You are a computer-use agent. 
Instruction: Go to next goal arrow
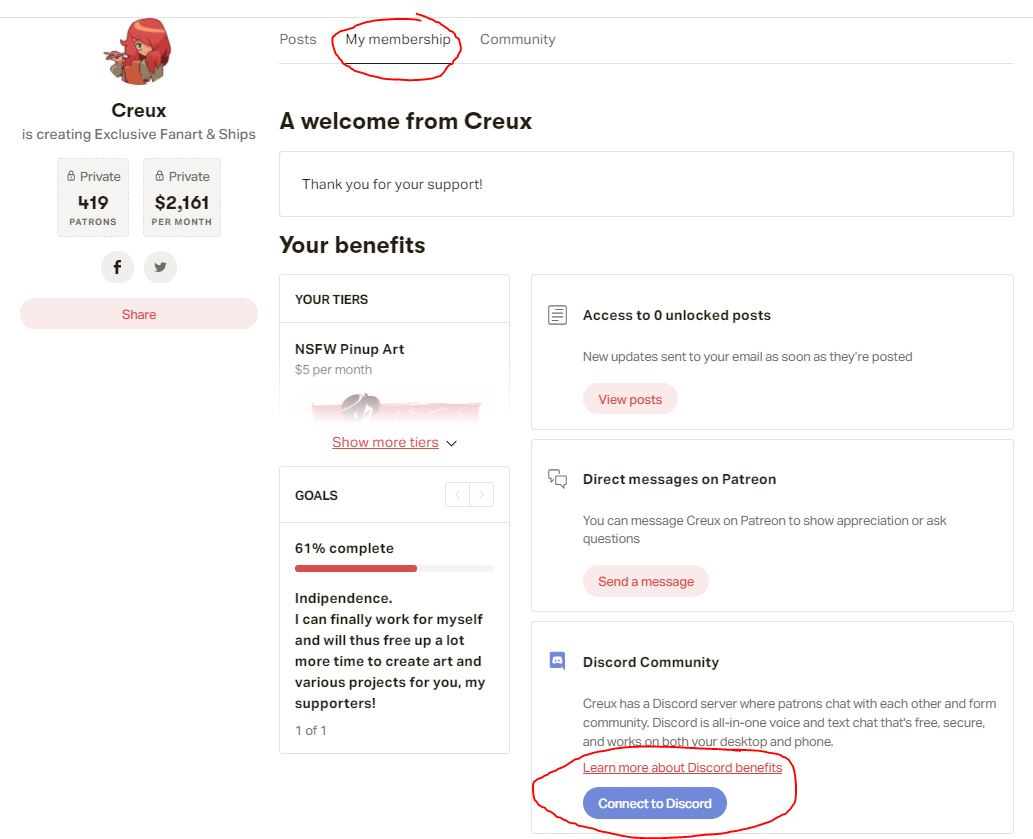(482, 495)
